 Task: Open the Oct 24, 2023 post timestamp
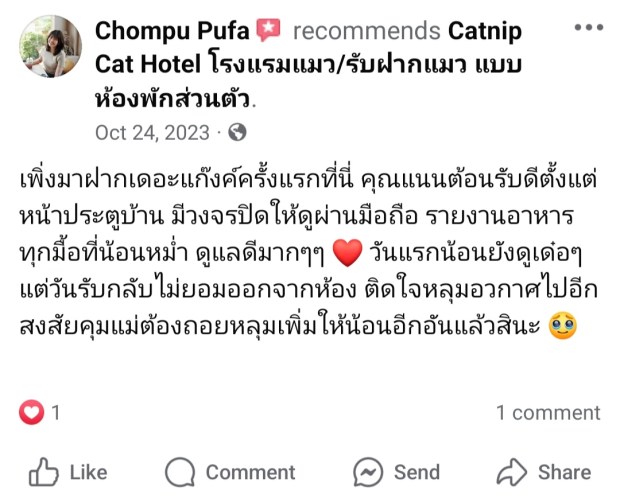point(152,132)
